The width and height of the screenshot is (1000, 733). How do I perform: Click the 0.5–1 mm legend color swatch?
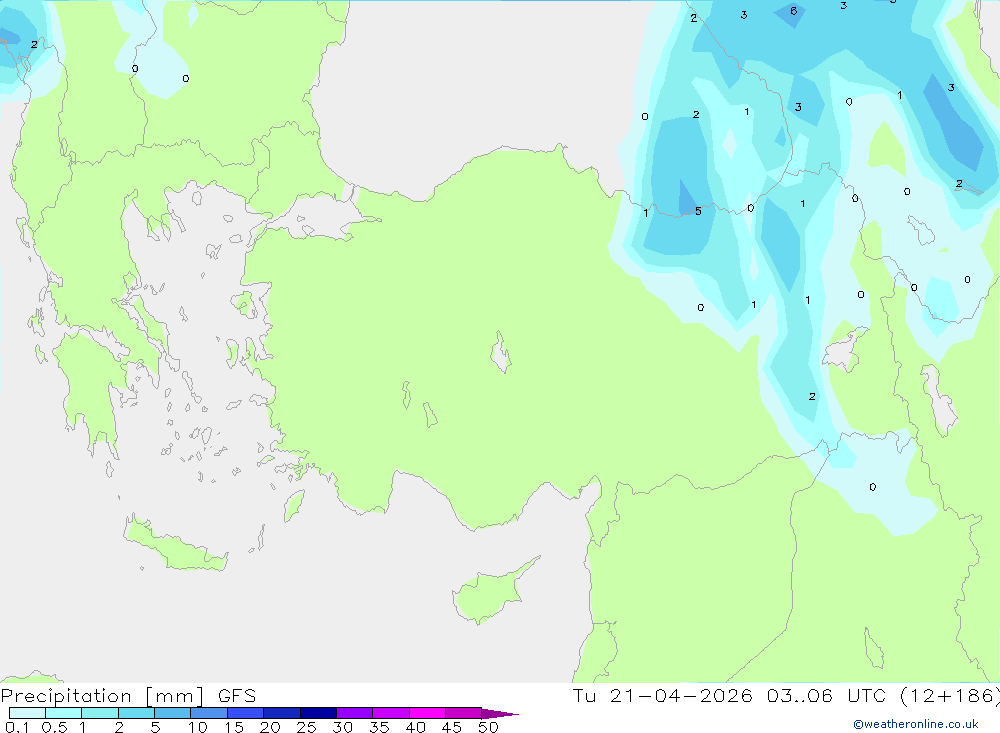coord(64,713)
